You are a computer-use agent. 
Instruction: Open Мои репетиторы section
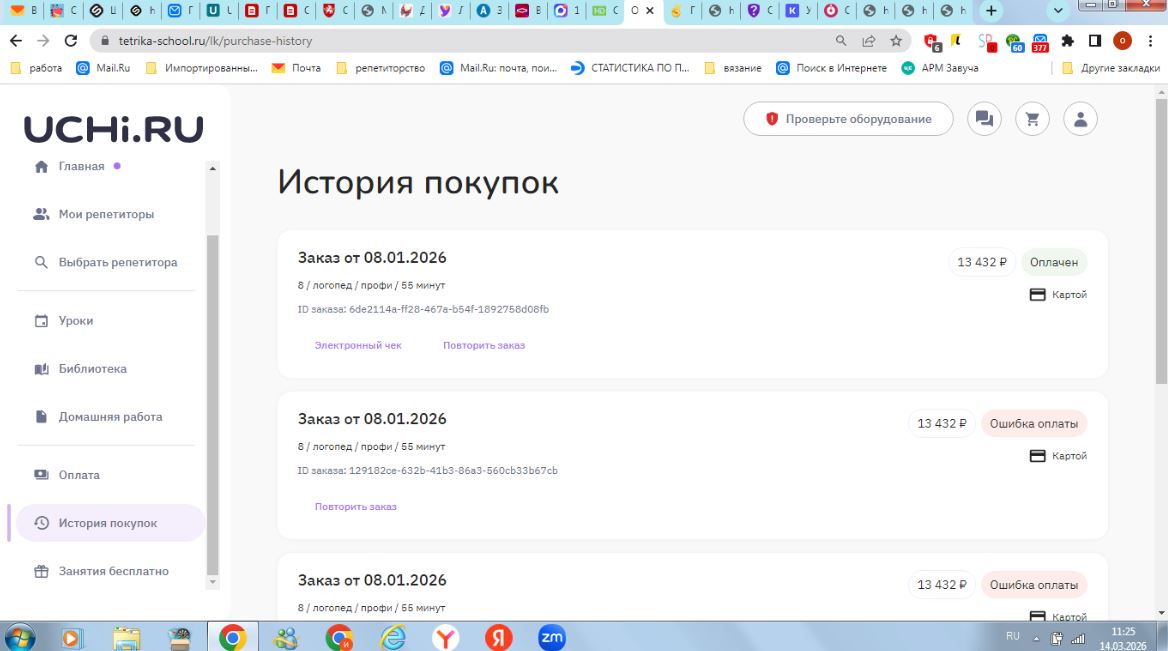point(106,214)
